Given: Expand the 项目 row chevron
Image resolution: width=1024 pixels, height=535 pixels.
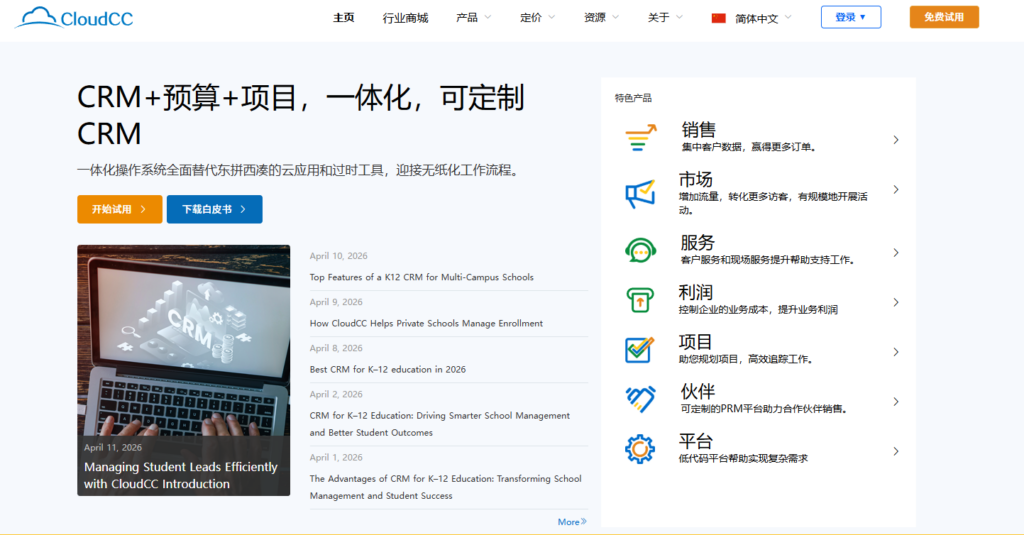Looking at the screenshot, I should (896, 352).
